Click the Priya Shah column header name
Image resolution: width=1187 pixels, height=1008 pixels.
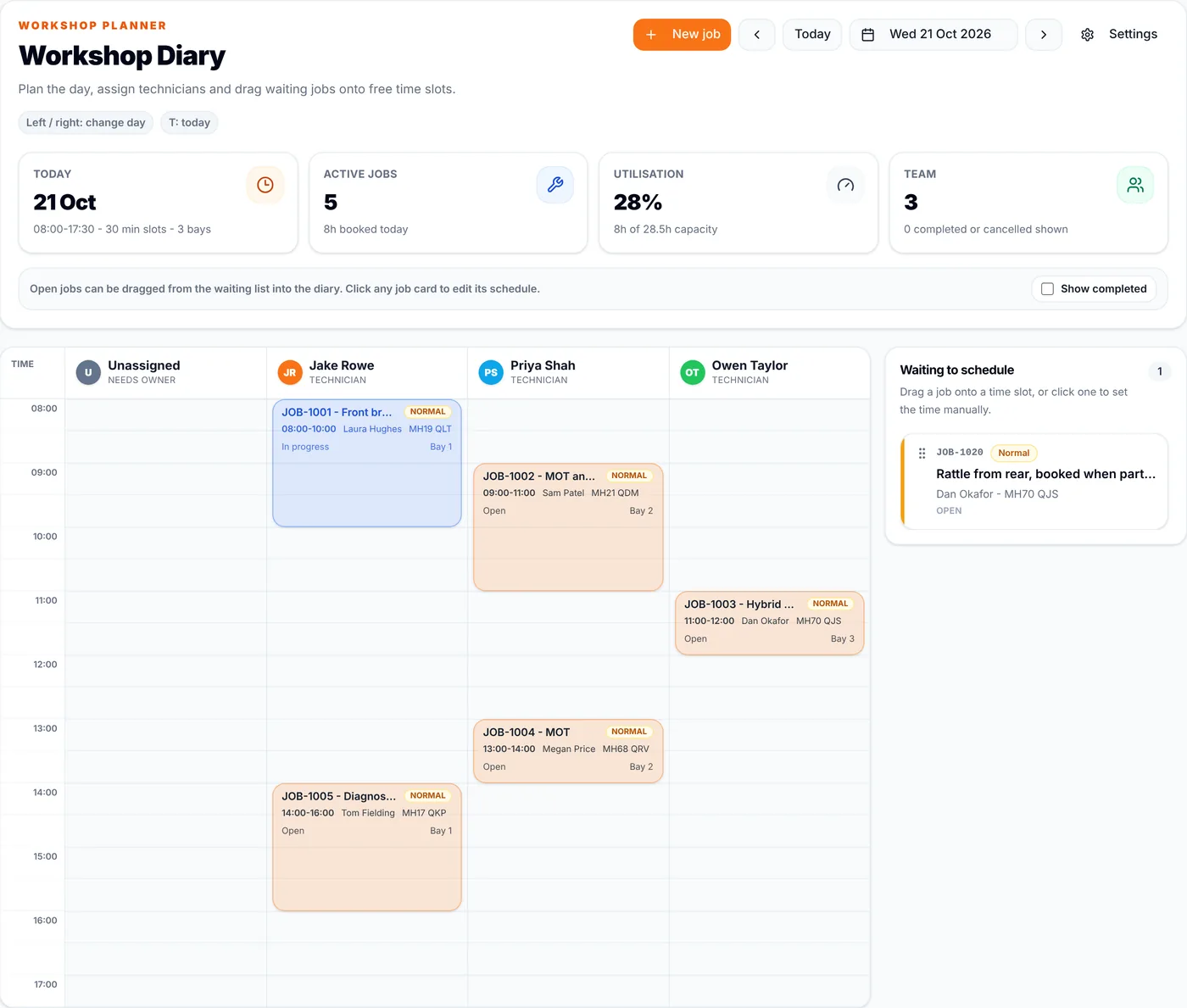point(543,365)
